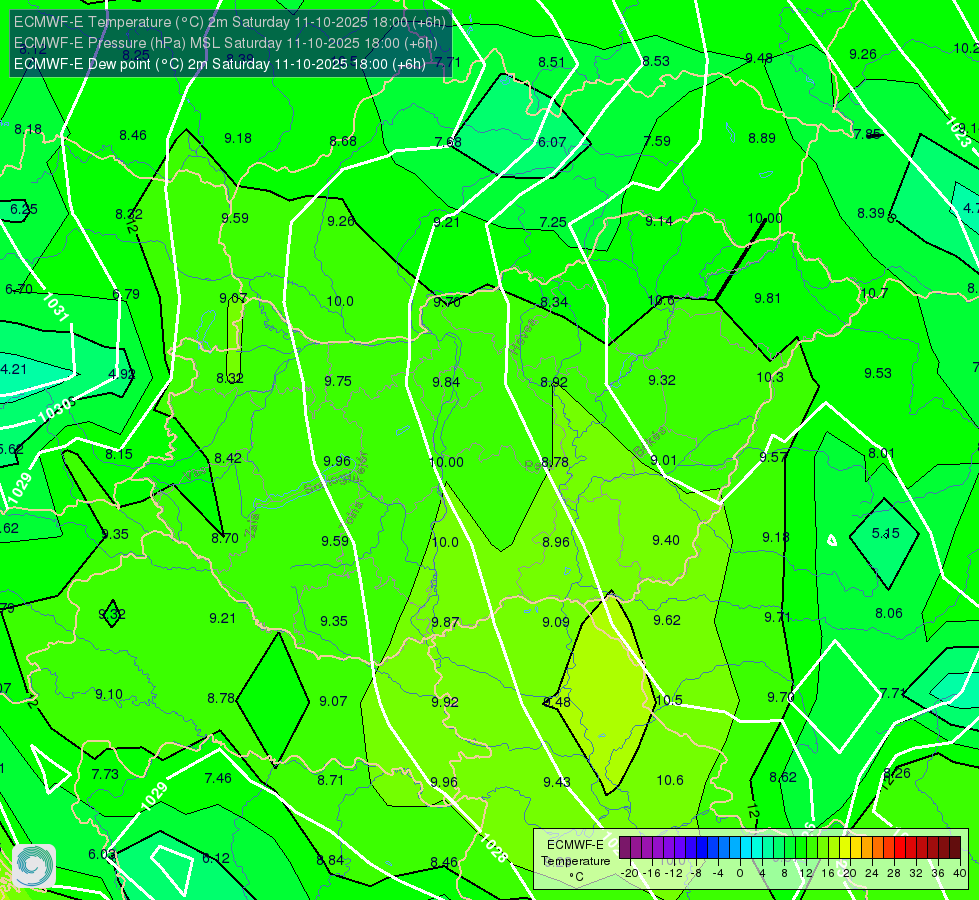Image resolution: width=979 pixels, height=900 pixels.
Task: Click the dew point value 8.42
Action: click(x=228, y=458)
